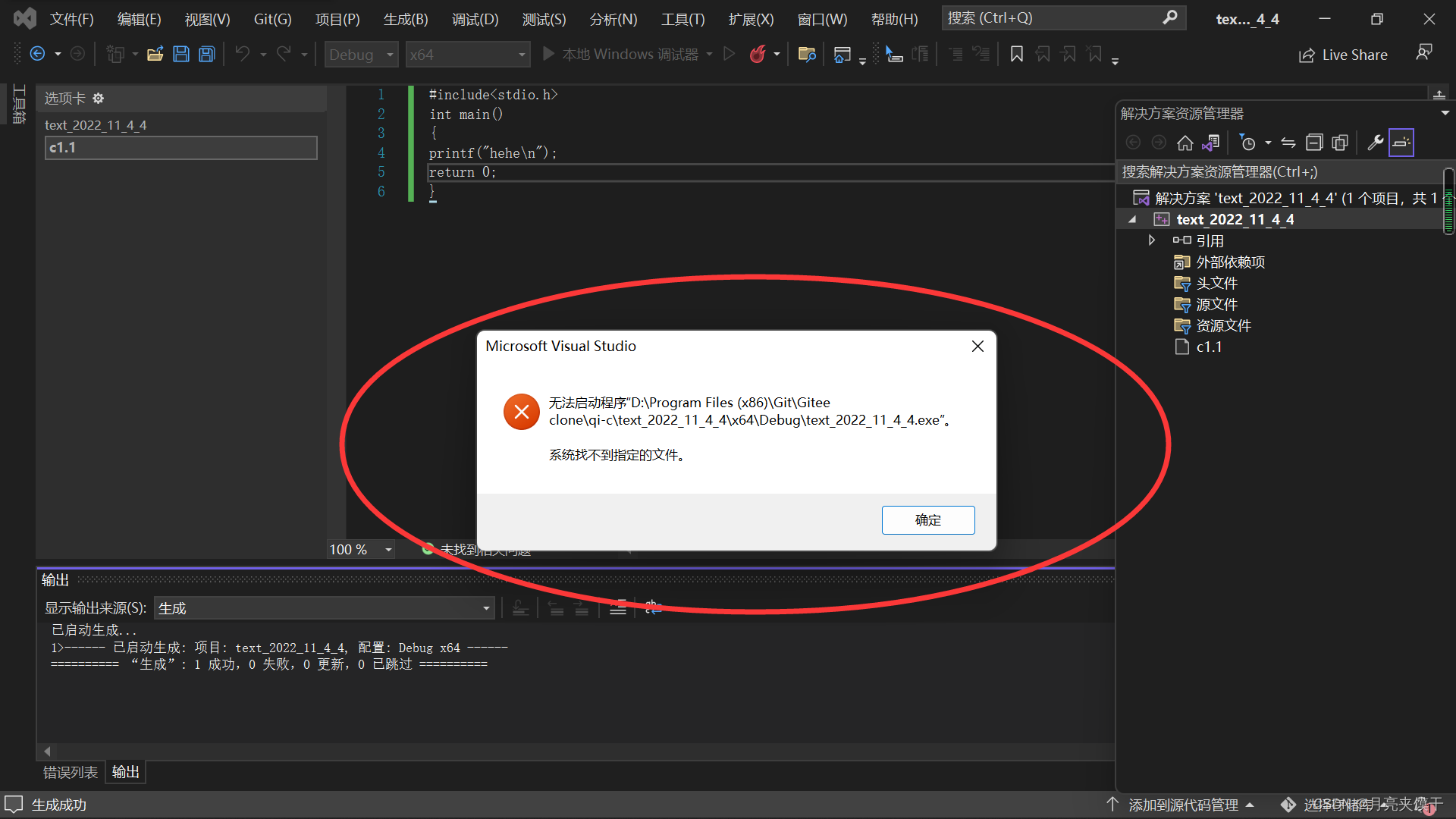Collapse all in Solution Explorer toolbar
Viewport: 1456px width, 819px height.
[1314, 143]
